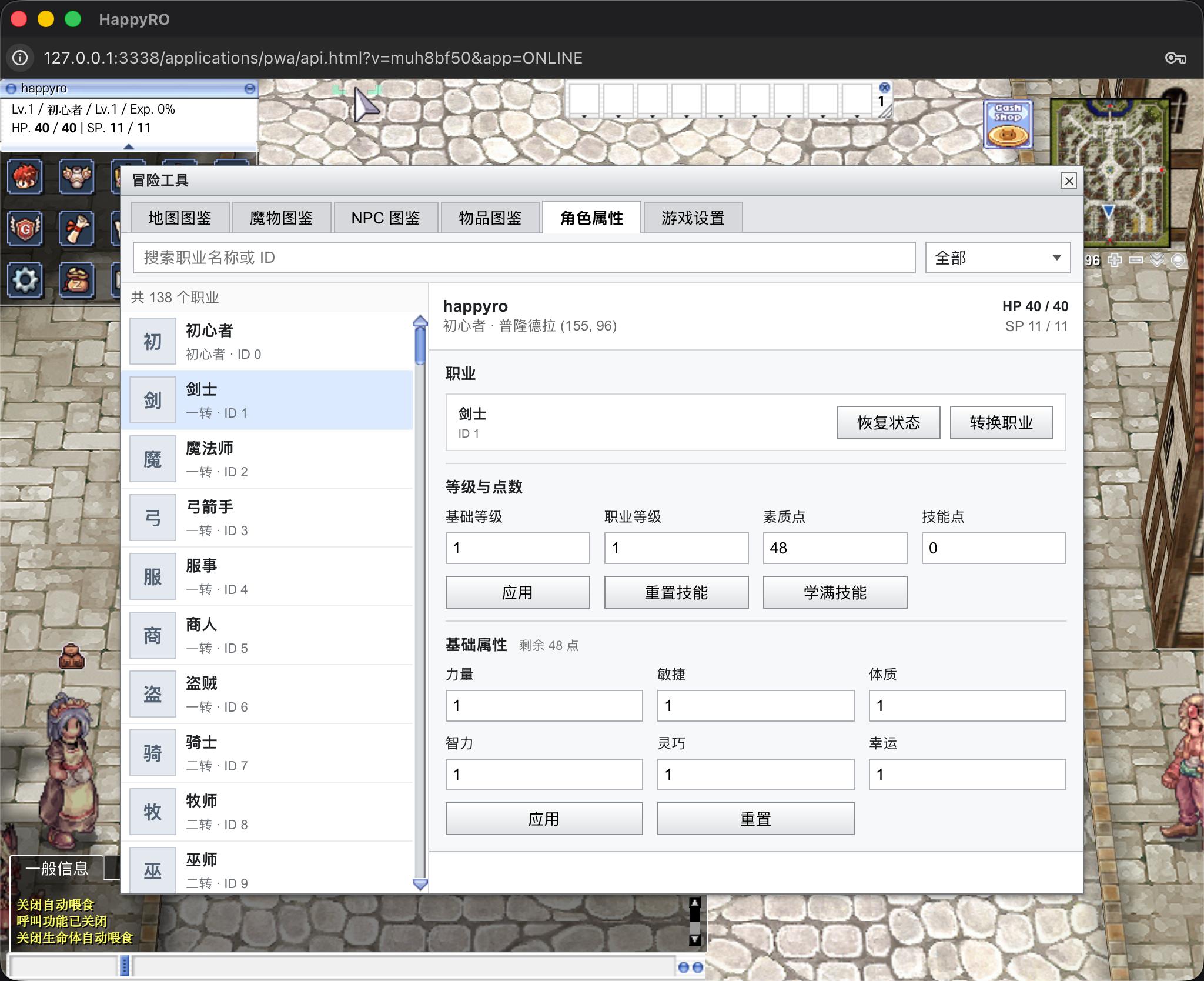Focus the 力量 stat input
Image resolution: width=1204 pixels, height=981 pixels.
pyautogui.click(x=544, y=706)
